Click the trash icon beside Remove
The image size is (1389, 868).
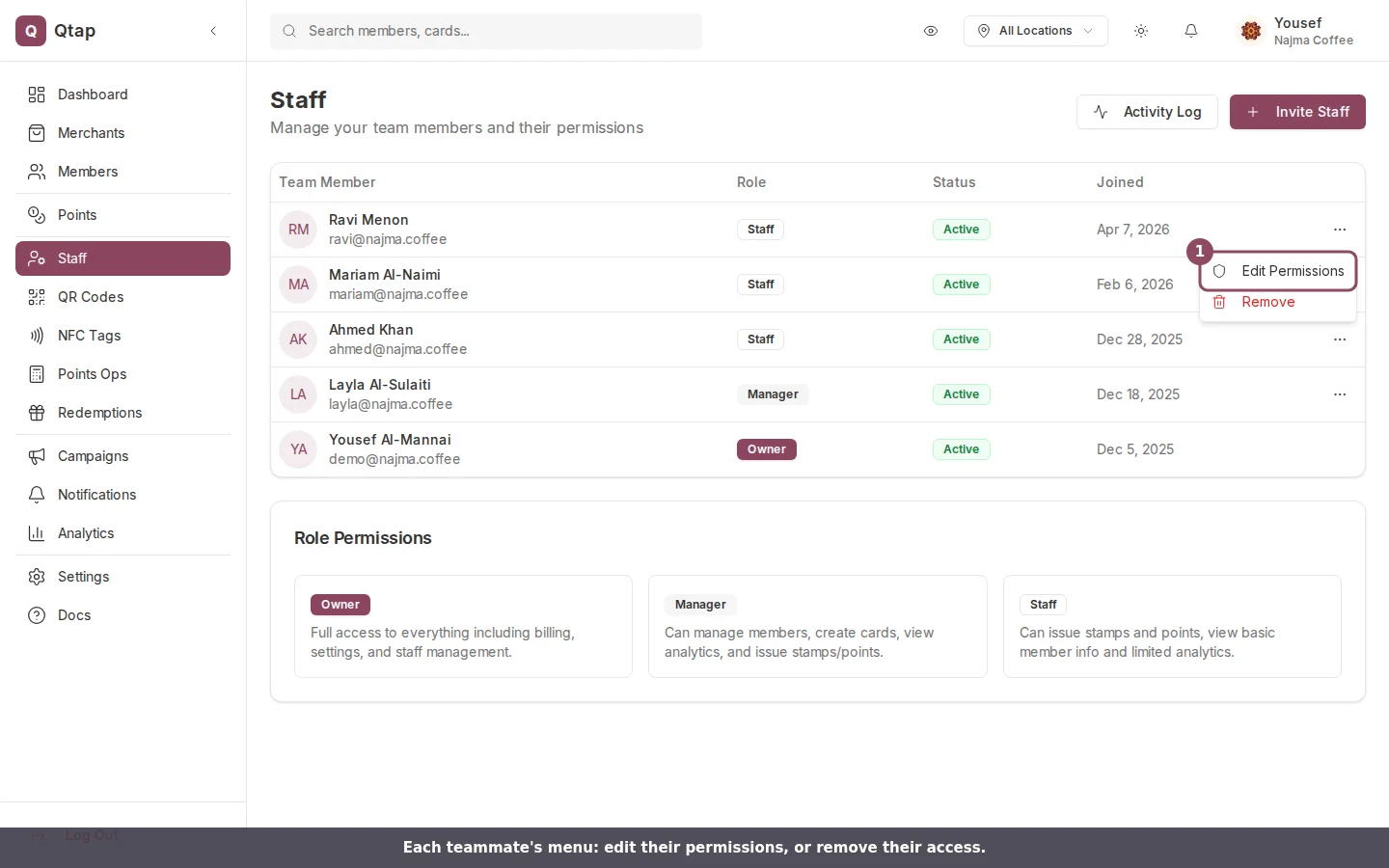point(1219,302)
